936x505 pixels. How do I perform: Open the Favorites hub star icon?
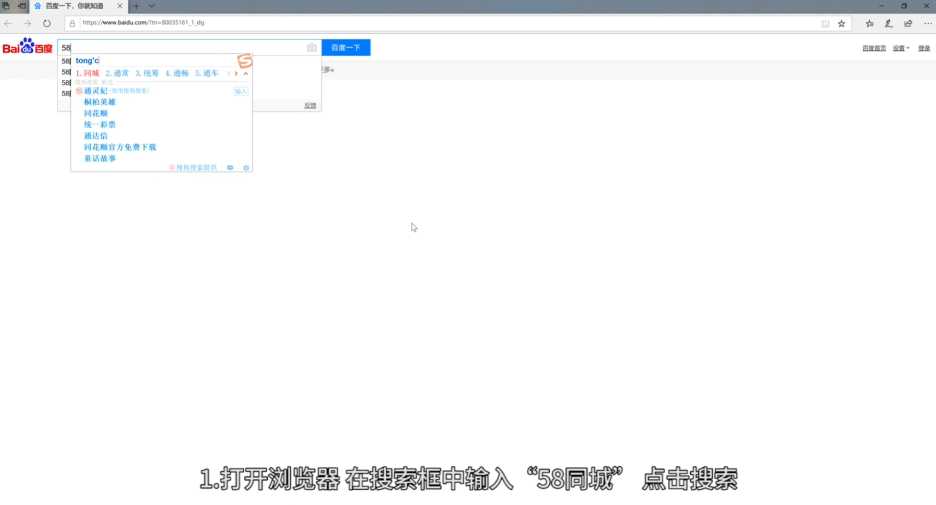pos(870,23)
